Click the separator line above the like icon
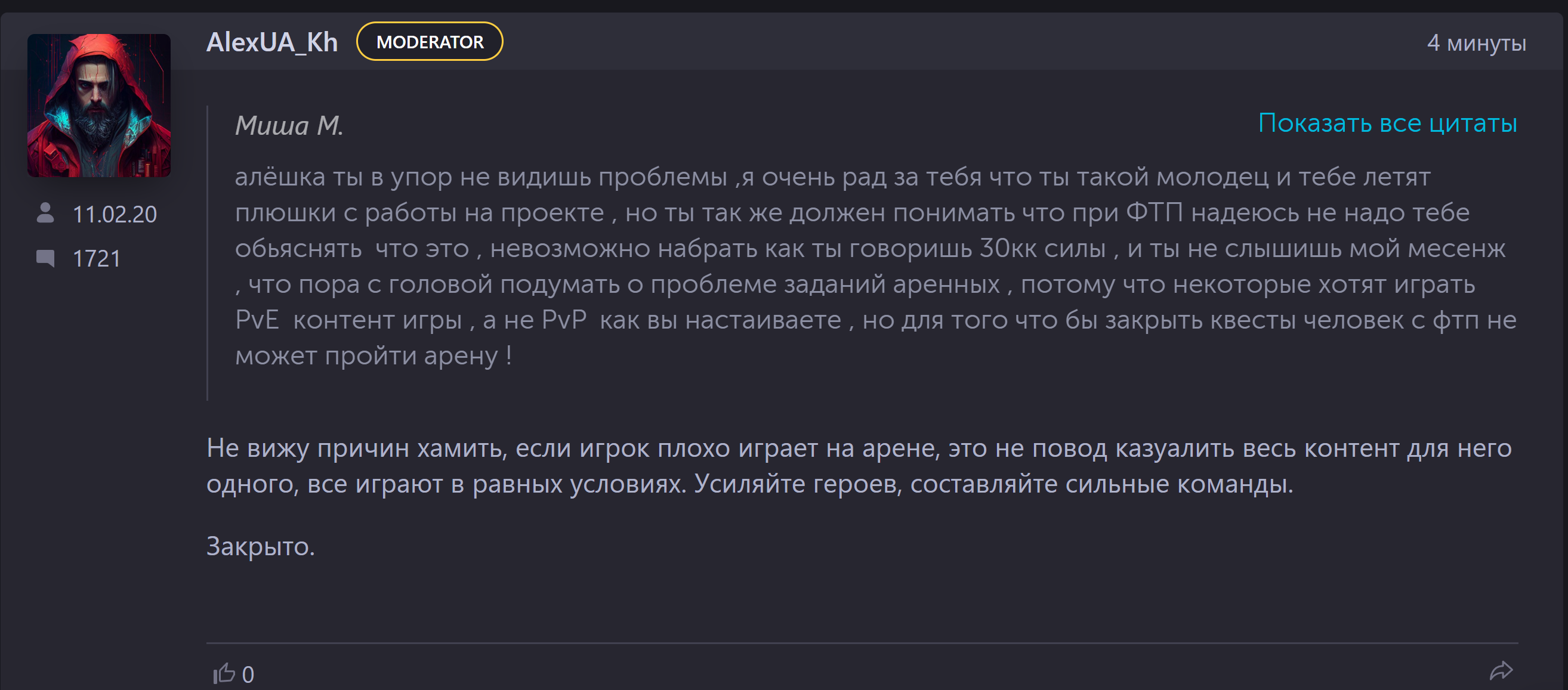This screenshot has height=690, width=1568. (862, 642)
